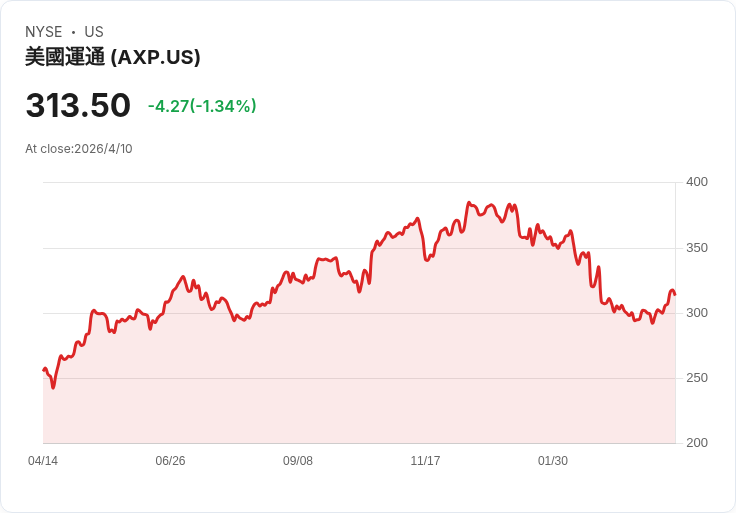This screenshot has width=736, height=513.
Task: Click the At close:2026/4/10 timestamp
Action: 79,149
